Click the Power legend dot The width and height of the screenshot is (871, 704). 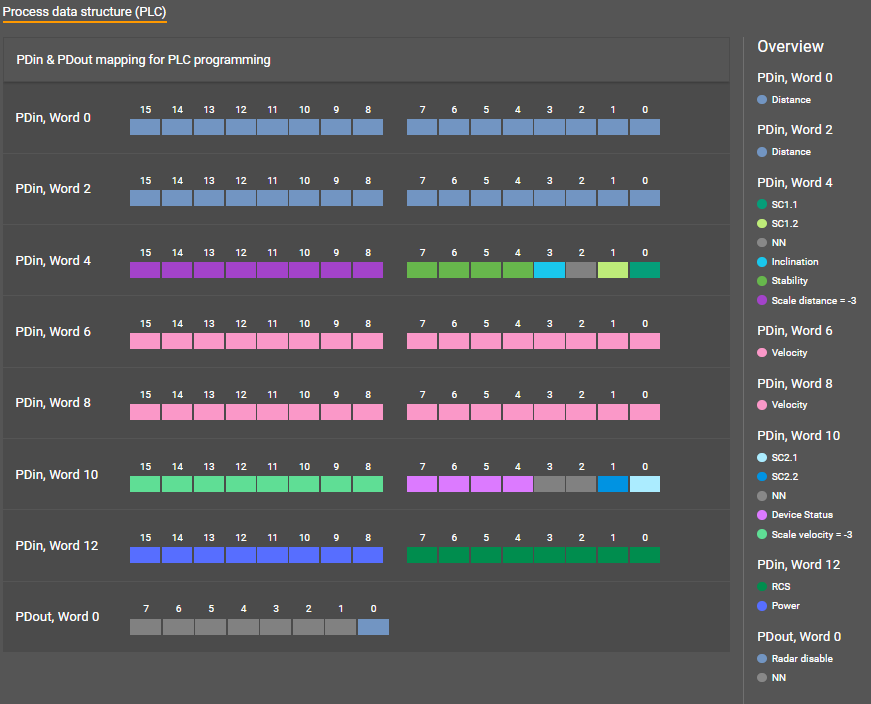pos(762,606)
